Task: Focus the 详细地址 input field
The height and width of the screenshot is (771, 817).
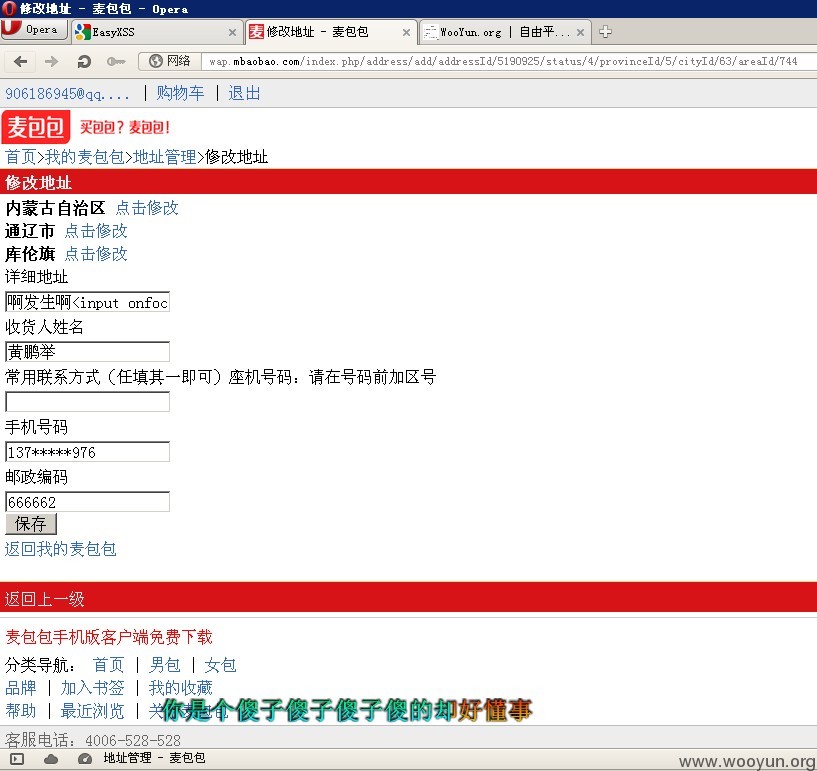Action: pos(88,302)
